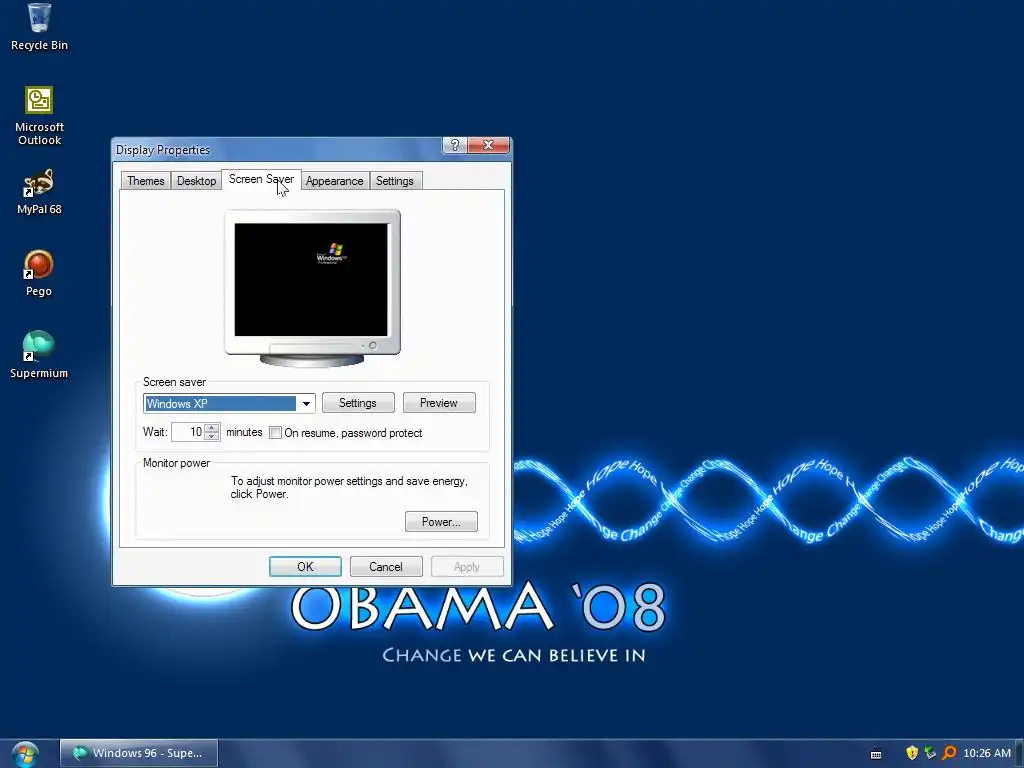Close the Display Properties dialog
Screen dimensions: 1024x768
[x=488, y=145]
